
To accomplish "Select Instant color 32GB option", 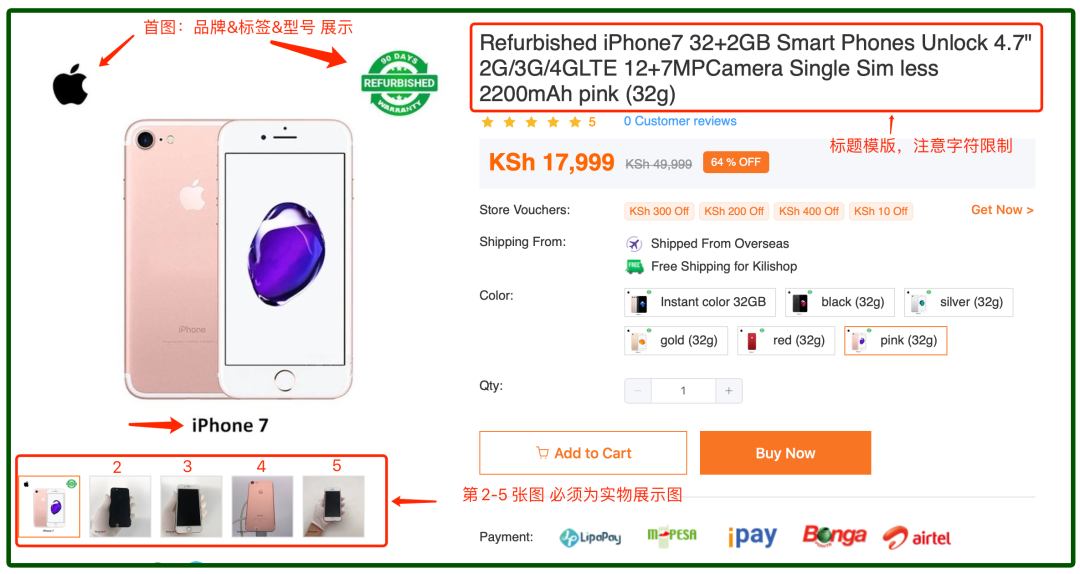I will tap(700, 302).
